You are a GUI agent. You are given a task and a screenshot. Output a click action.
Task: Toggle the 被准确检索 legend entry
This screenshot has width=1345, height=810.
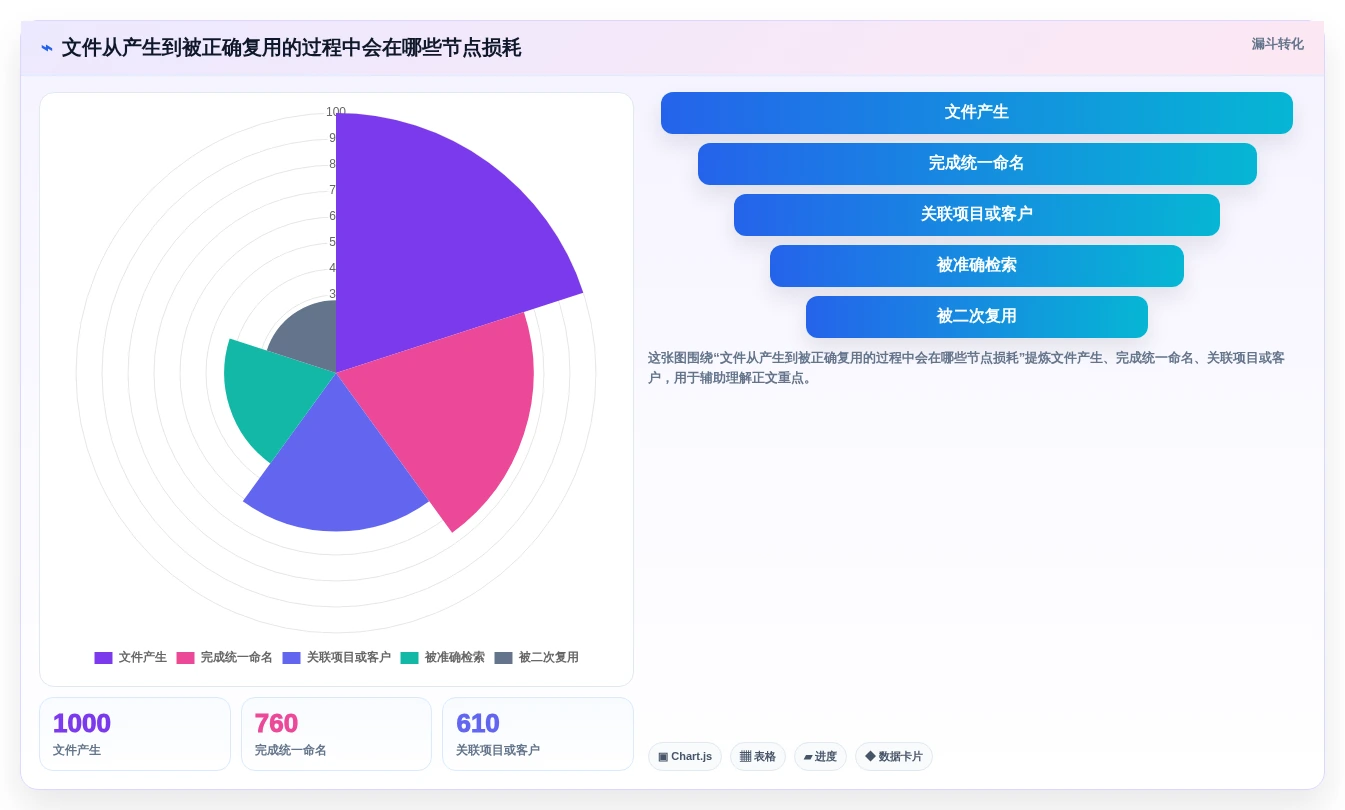[x=443, y=658]
